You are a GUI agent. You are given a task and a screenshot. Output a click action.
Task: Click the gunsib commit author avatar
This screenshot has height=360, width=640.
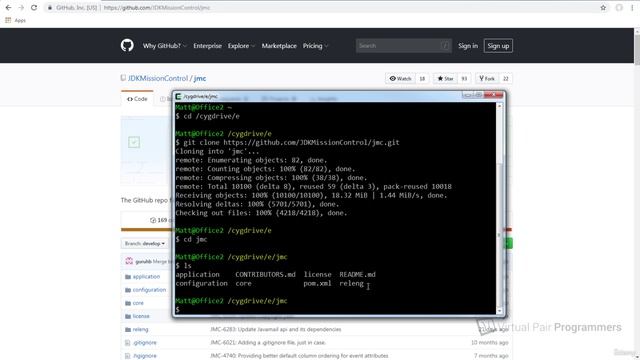coord(129,261)
